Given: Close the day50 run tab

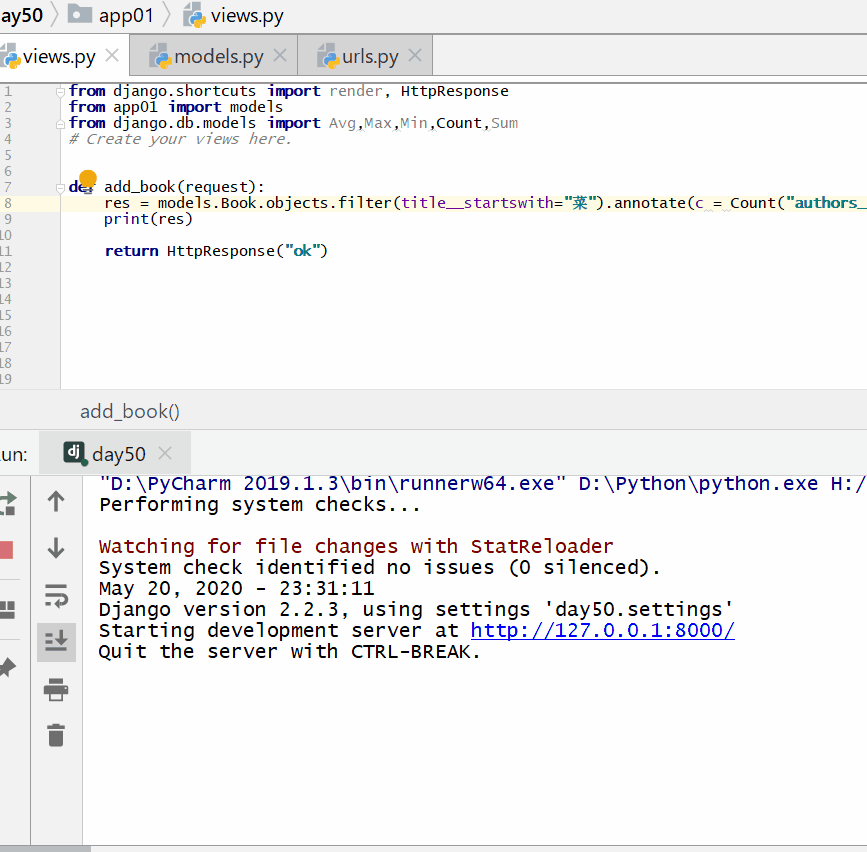Looking at the screenshot, I should [x=165, y=453].
